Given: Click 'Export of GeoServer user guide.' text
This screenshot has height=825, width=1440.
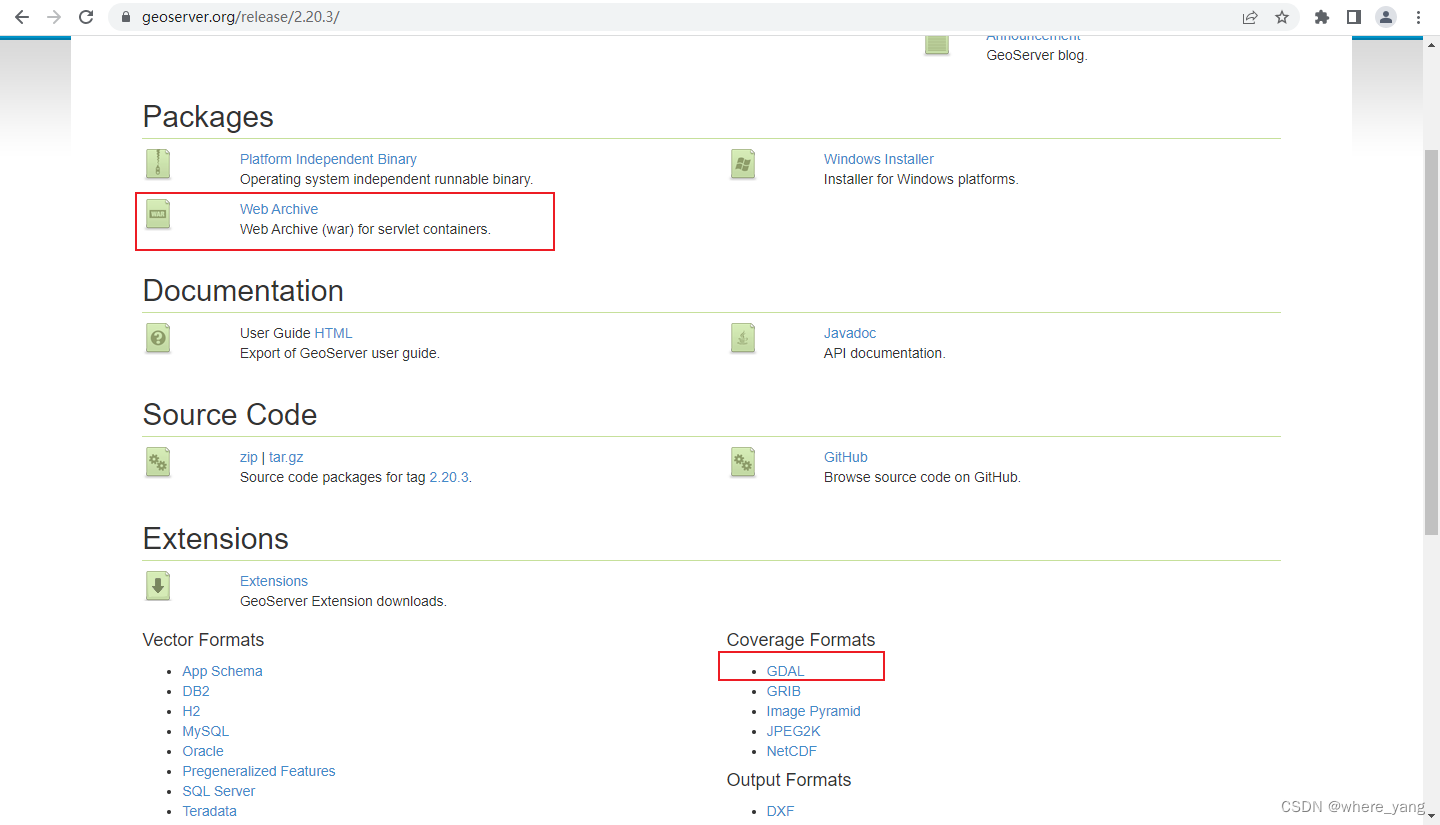Looking at the screenshot, I should point(340,353).
